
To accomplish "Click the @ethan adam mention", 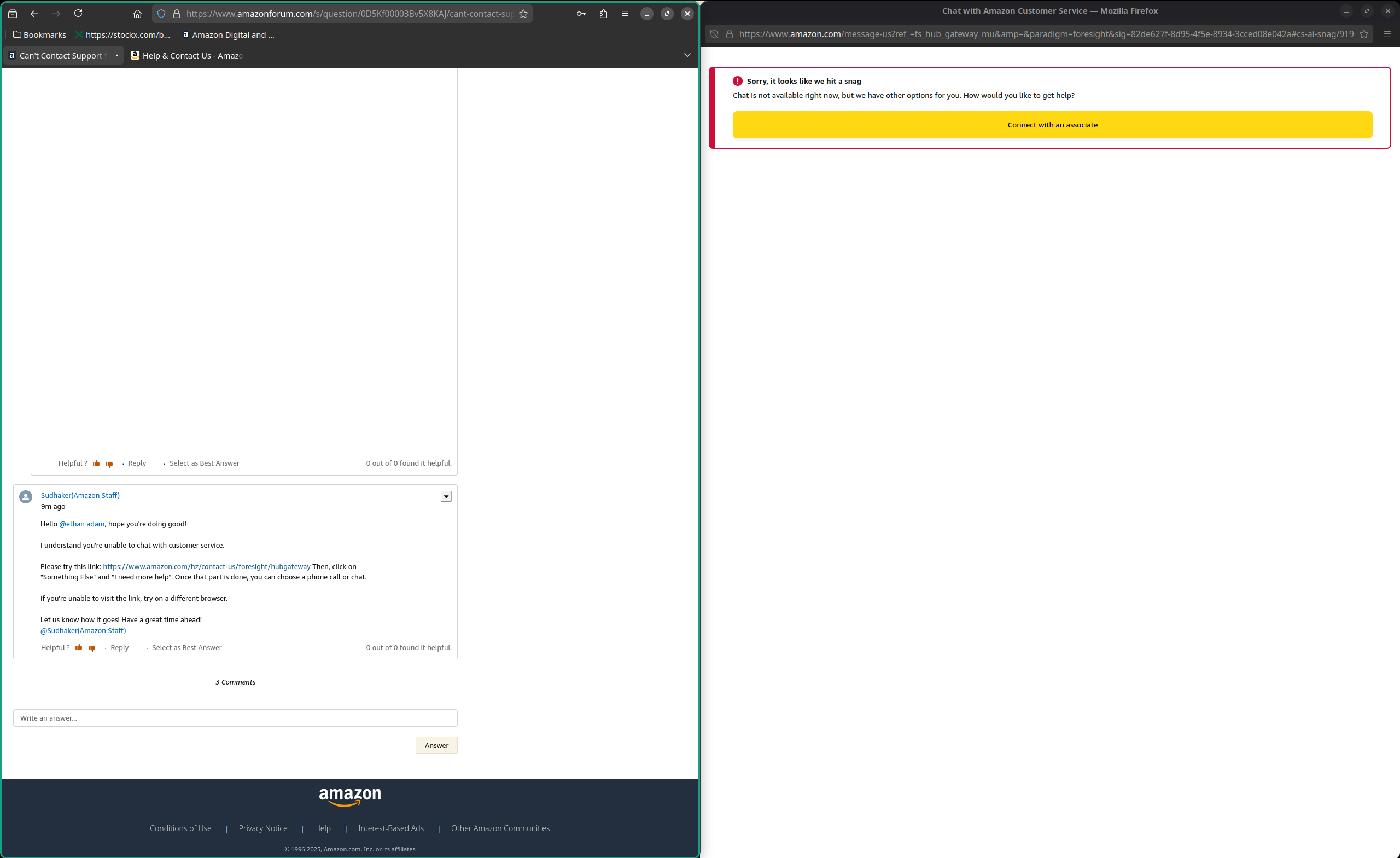I will 82,523.
